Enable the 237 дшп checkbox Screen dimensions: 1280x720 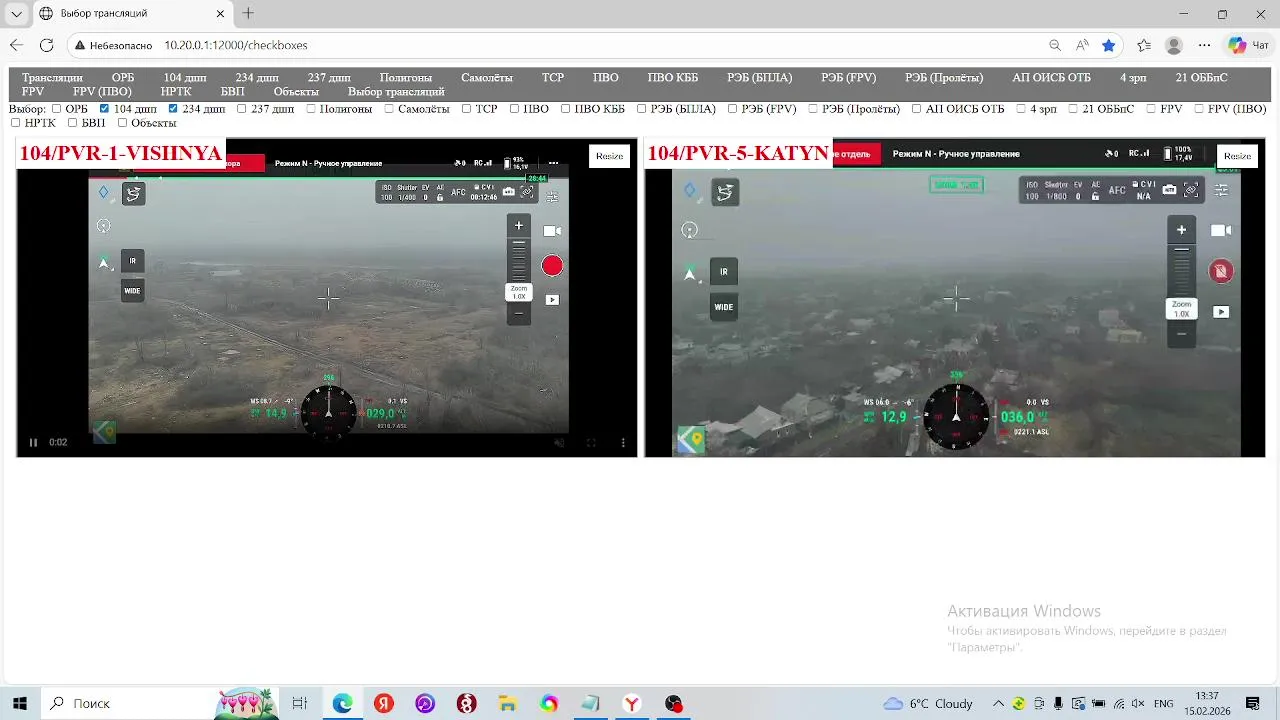(242, 109)
